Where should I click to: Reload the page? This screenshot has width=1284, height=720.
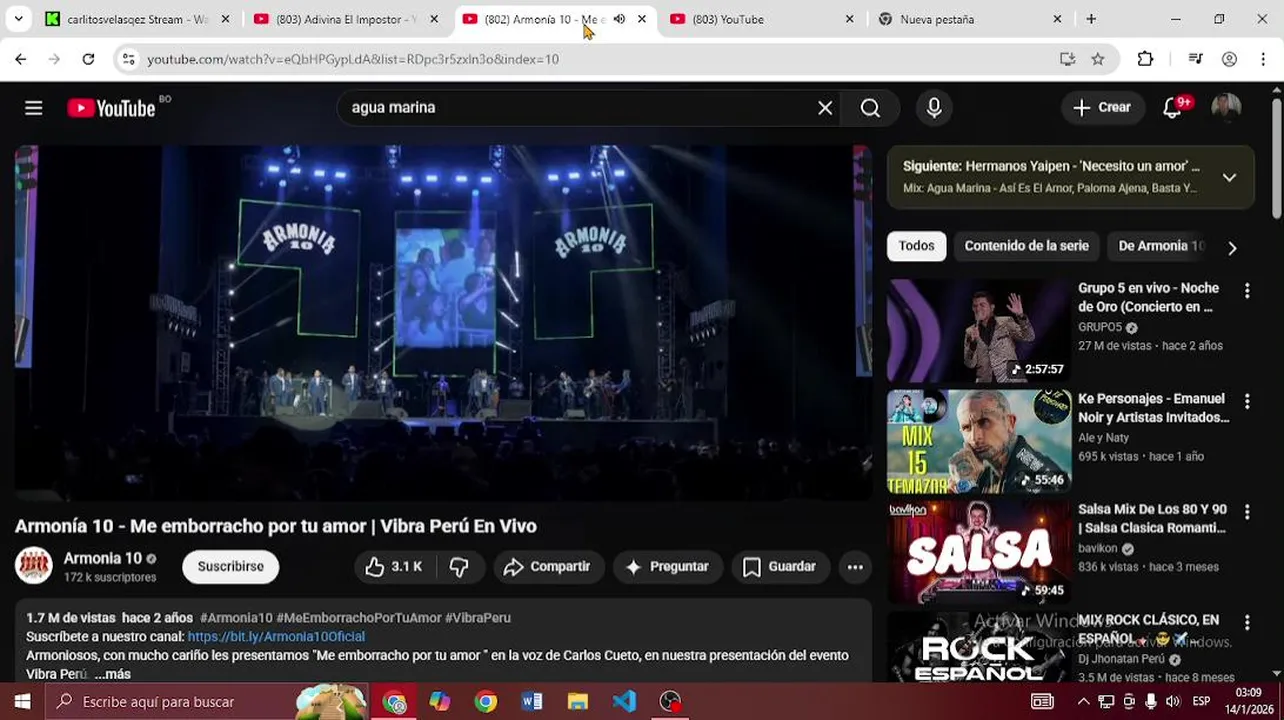tap(88, 59)
